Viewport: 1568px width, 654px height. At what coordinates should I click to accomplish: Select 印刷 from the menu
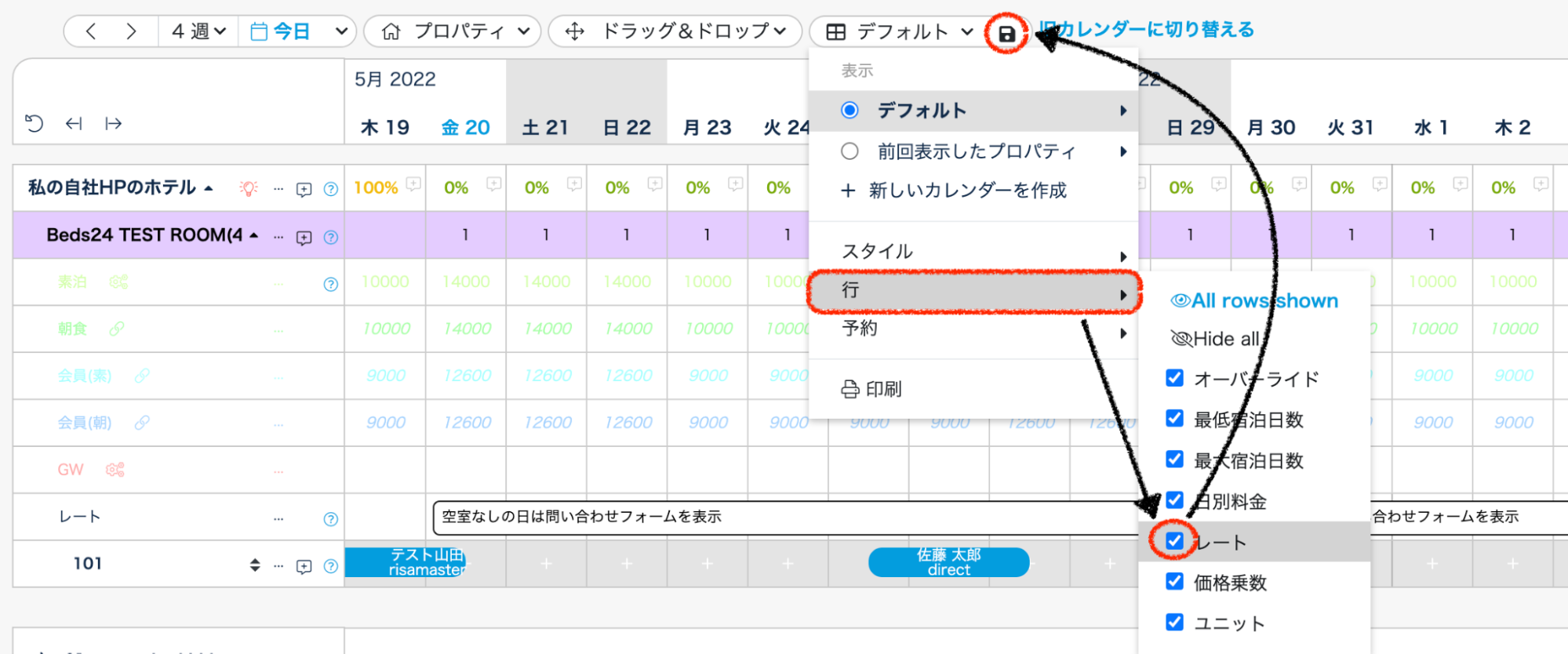click(x=872, y=389)
